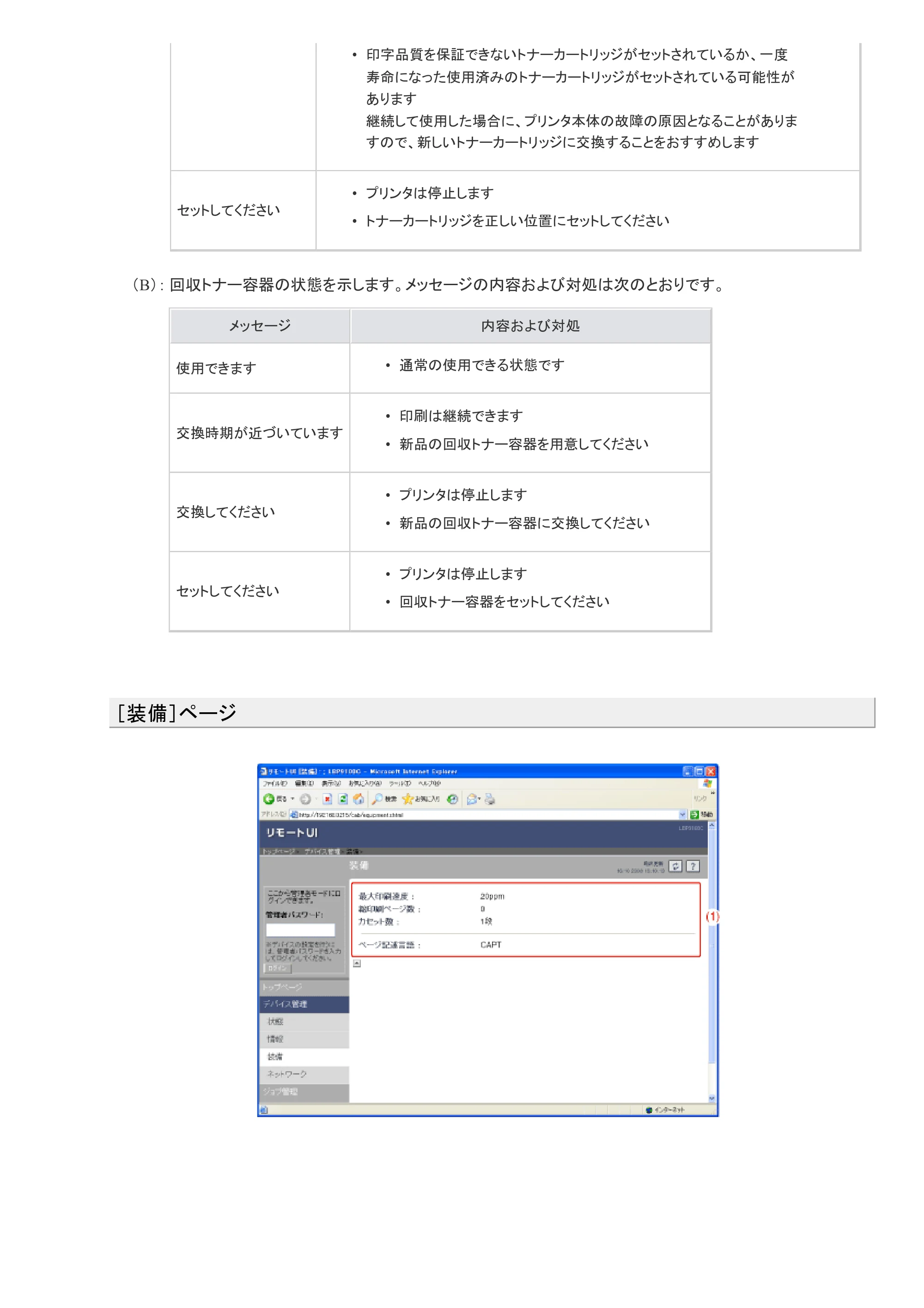This screenshot has height=1308, width=924.
Task: Open the ヘルプ (Help) menu
Action: click(x=429, y=783)
